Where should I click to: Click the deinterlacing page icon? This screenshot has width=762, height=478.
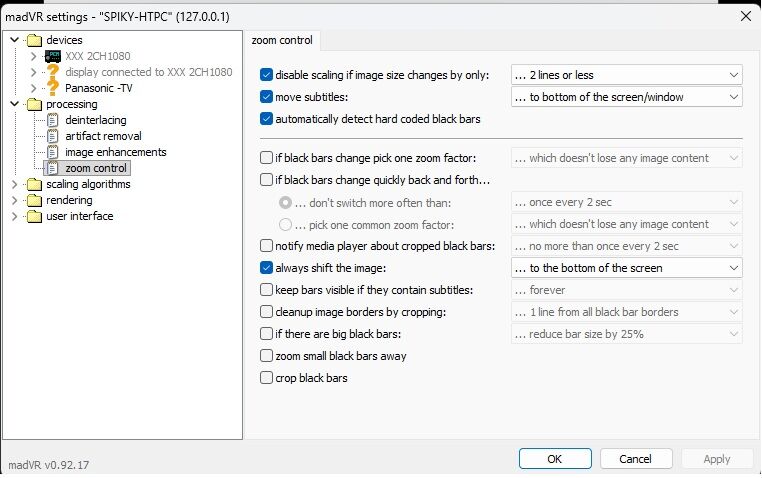coord(53,120)
